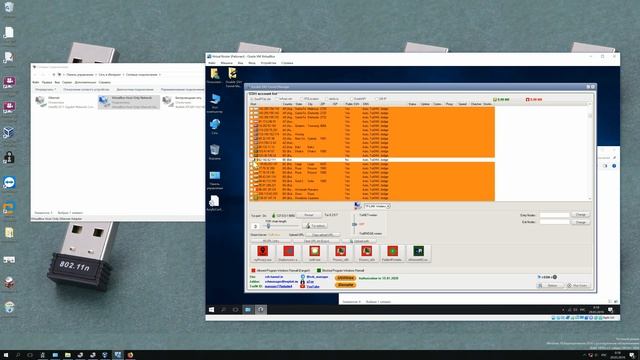The height and width of the screenshot is (360, 640).
Task: Click the Entry Node input field
Action: coord(554,215)
